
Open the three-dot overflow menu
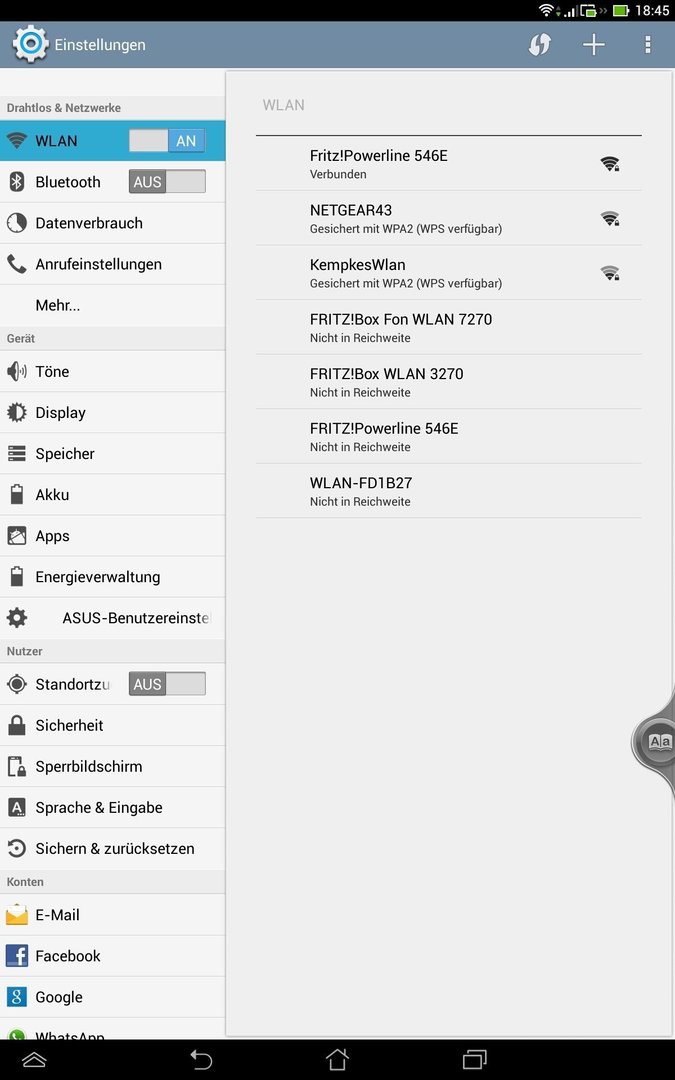click(647, 45)
